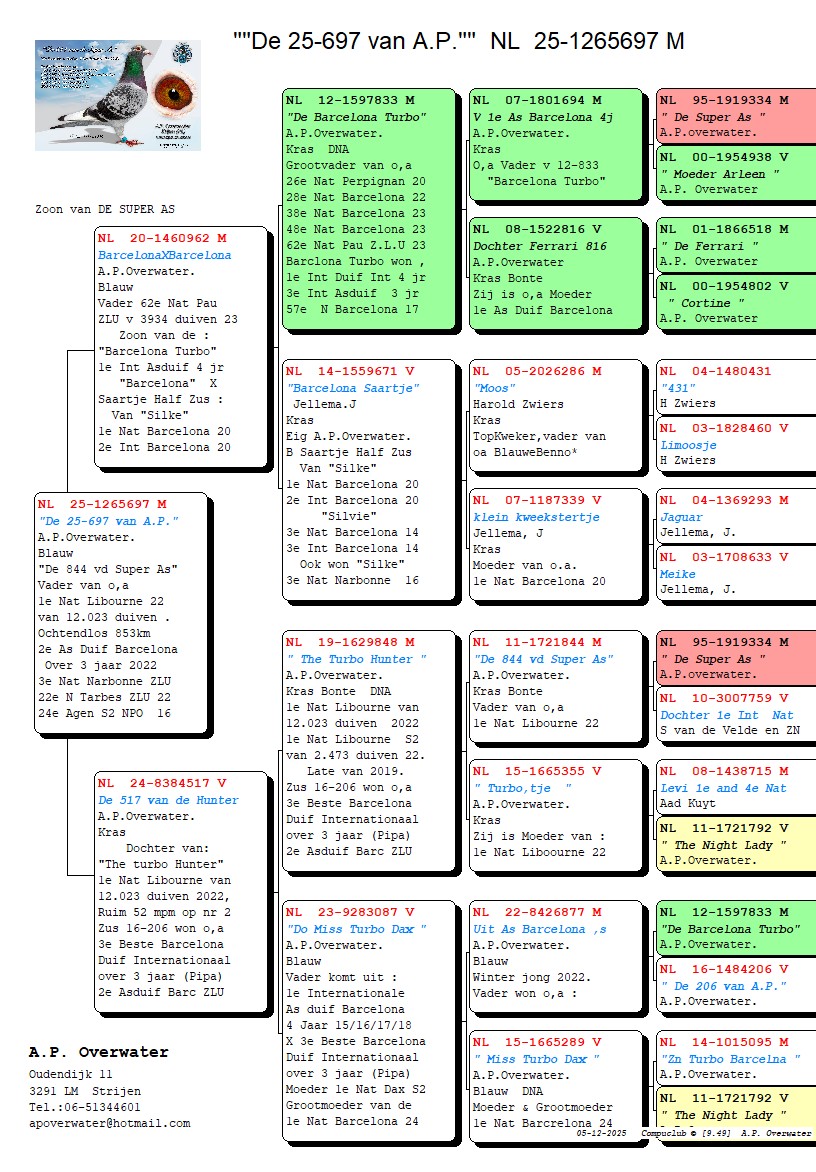816x1172 pixels.
Task: Click the pigeon photo at the top left
Action: coord(117,95)
